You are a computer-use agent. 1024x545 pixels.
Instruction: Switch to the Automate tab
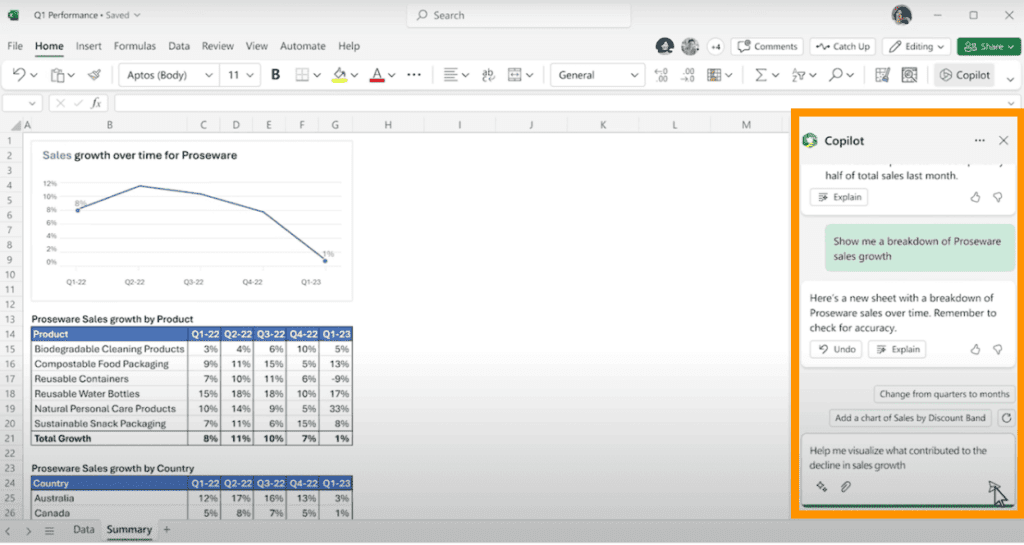coord(302,46)
